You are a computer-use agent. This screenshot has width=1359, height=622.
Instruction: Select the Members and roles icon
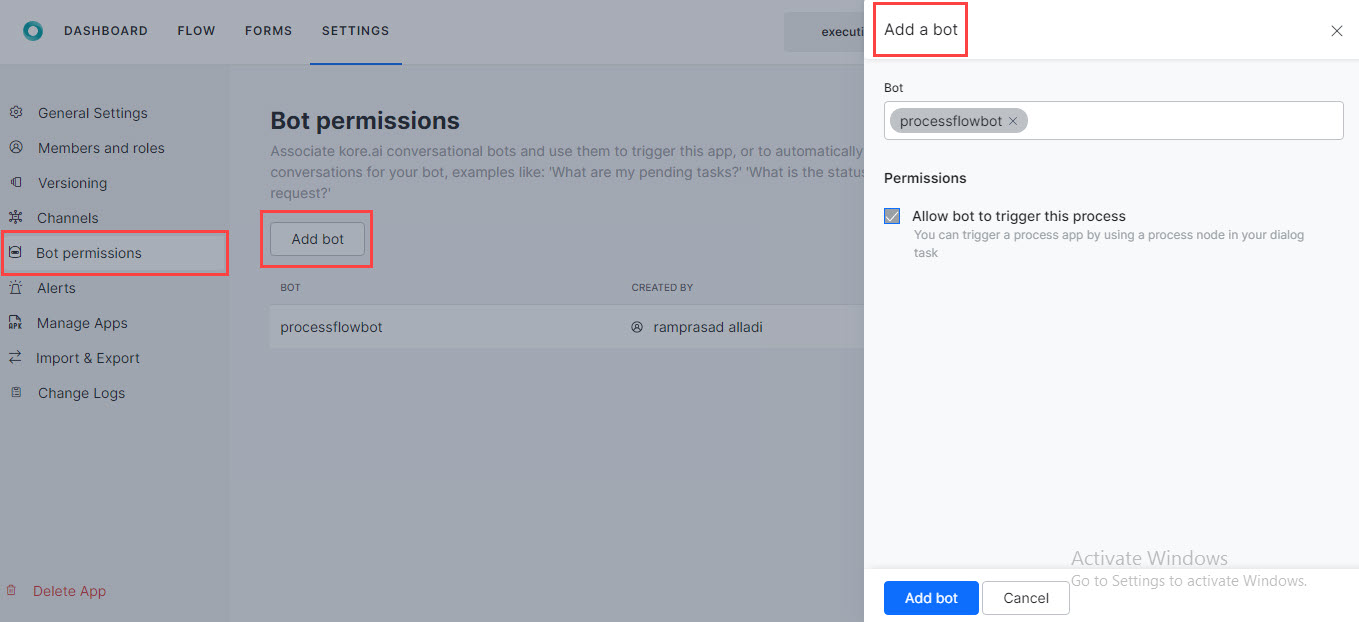coord(16,147)
